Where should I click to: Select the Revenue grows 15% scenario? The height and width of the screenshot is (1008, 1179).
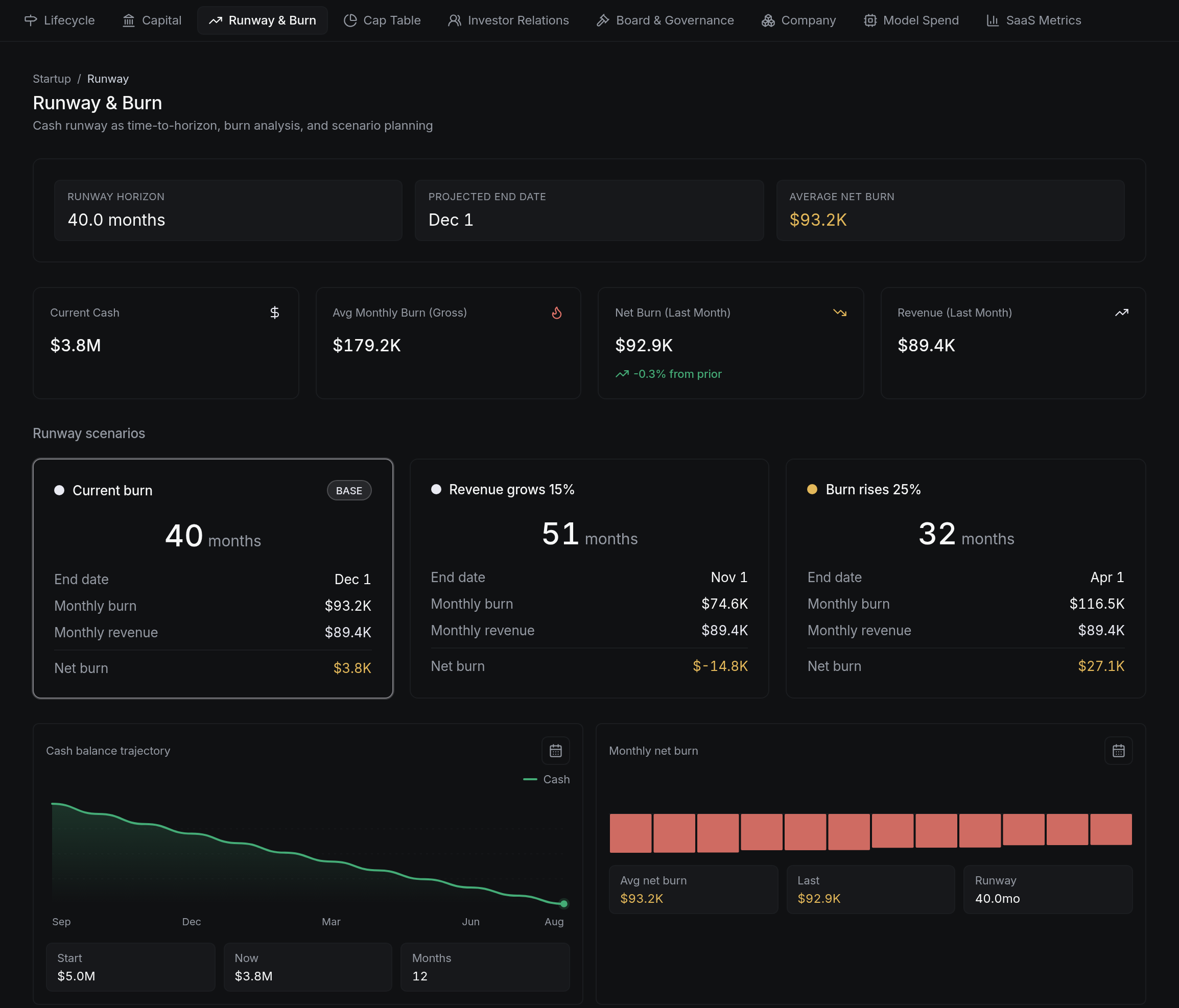point(589,579)
